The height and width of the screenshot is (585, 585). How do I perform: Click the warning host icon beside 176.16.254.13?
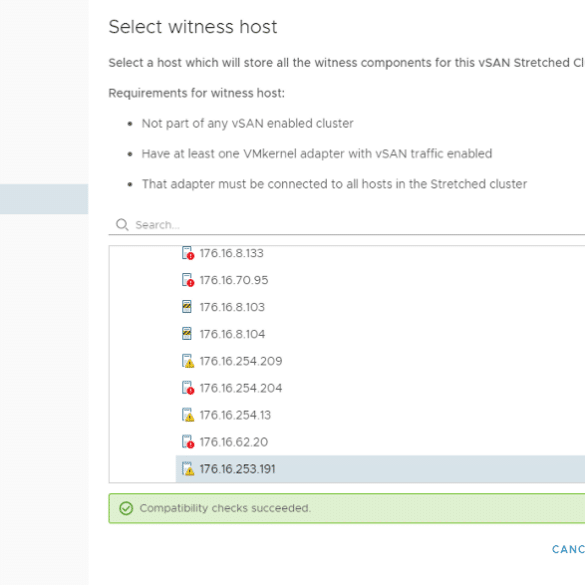[188, 414]
